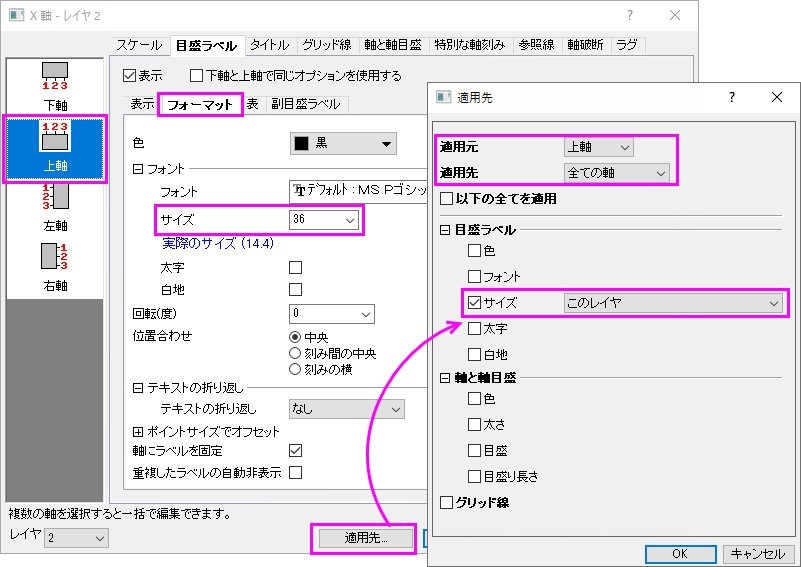
Task: Toggle the 白地 checkbox in format panel
Action: coord(295,290)
